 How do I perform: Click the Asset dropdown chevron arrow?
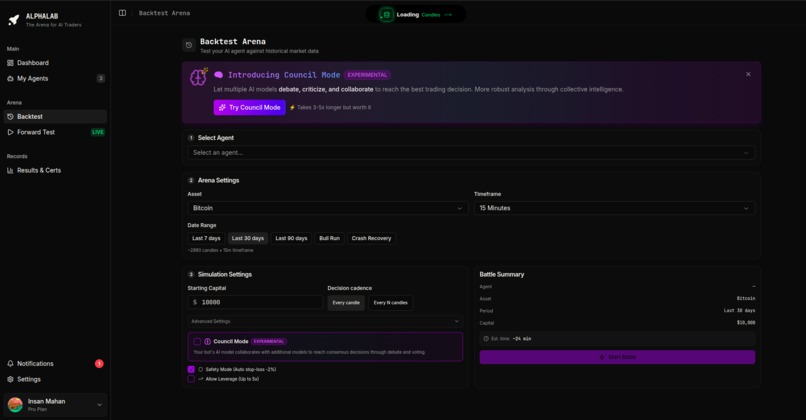pos(459,208)
